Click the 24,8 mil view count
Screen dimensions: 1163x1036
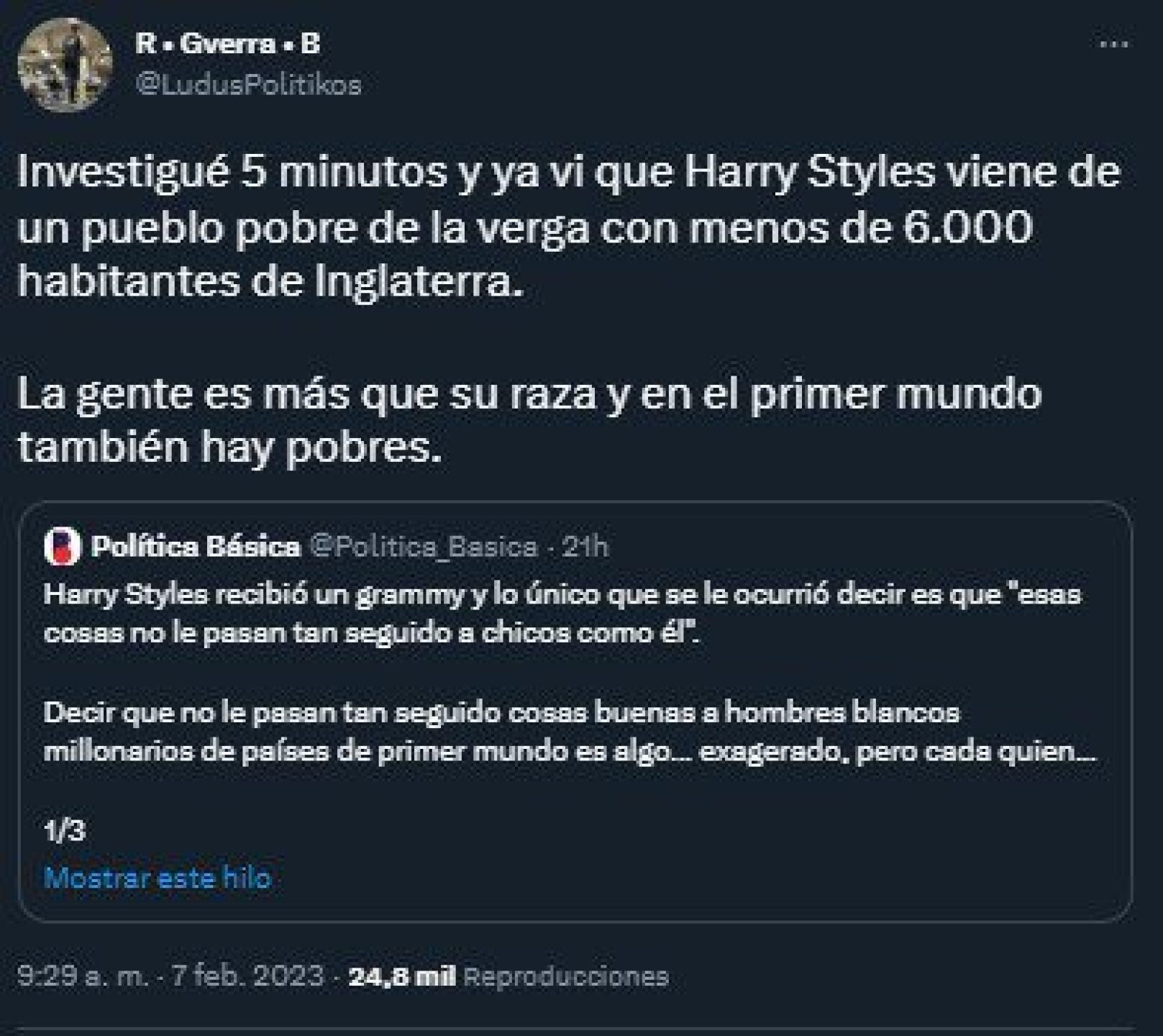click(402, 976)
